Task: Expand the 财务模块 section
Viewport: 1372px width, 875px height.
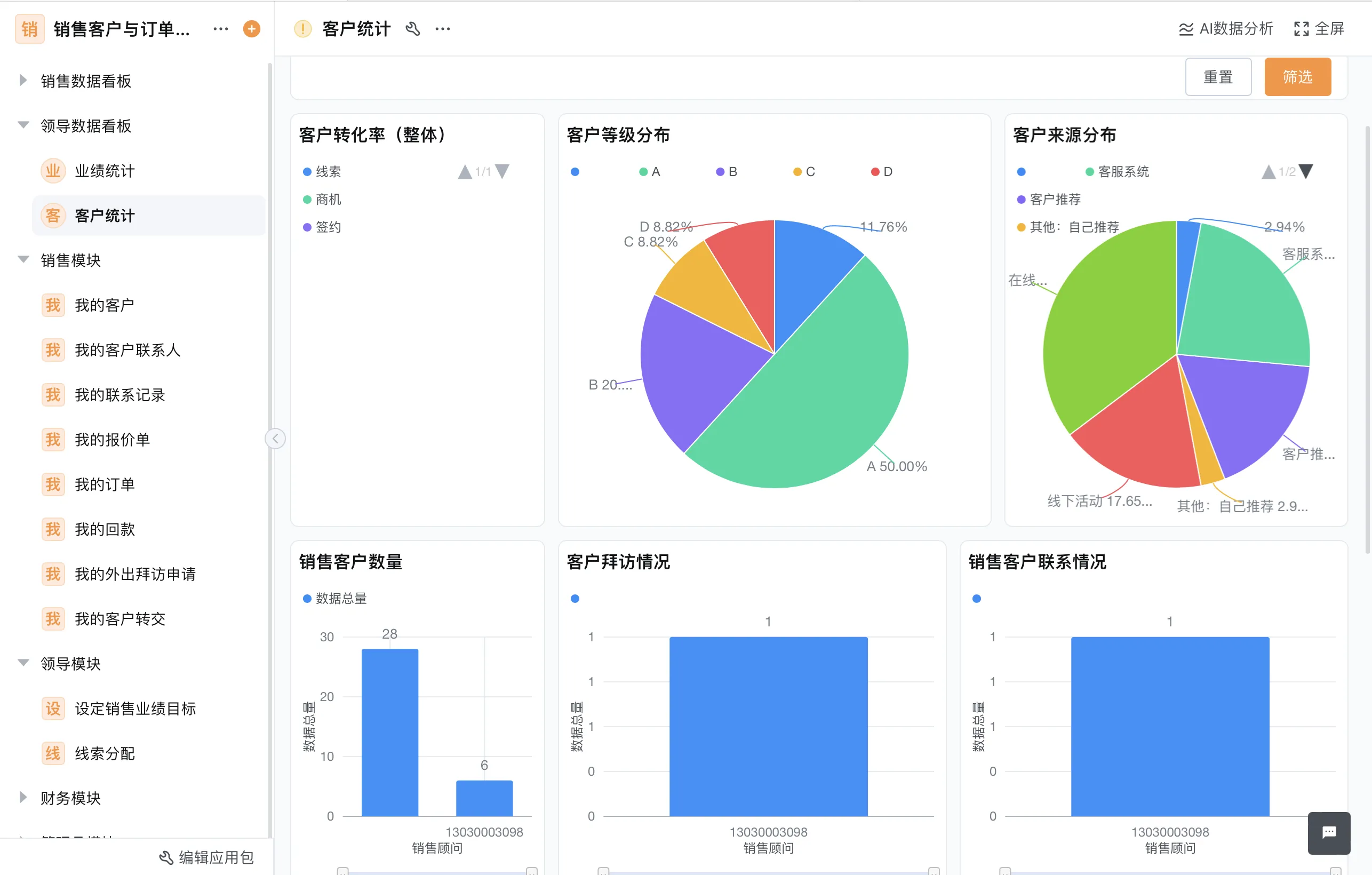Action: (x=23, y=798)
